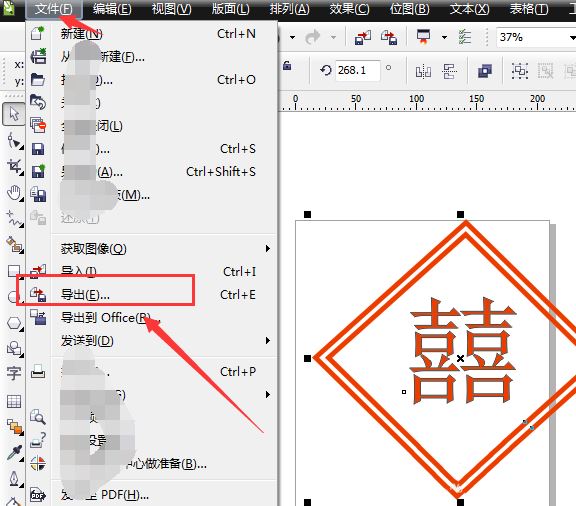This screenshot has width=576, height=506.
Task: Expand the 获取图像(Q) submenu arrow
Action: 268,249
